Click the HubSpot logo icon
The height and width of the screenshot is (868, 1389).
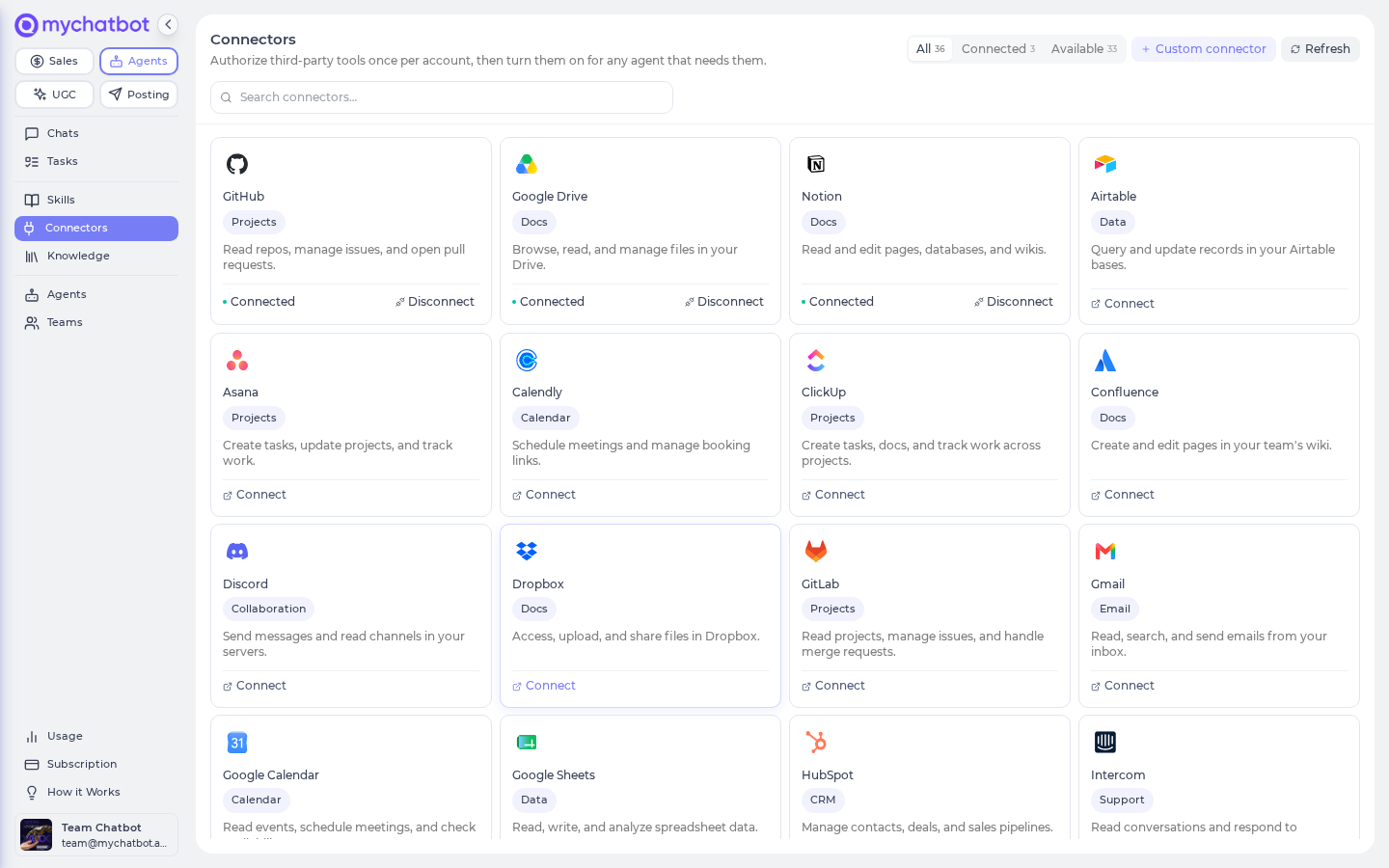pyautogui.click(x=816, y=743)
